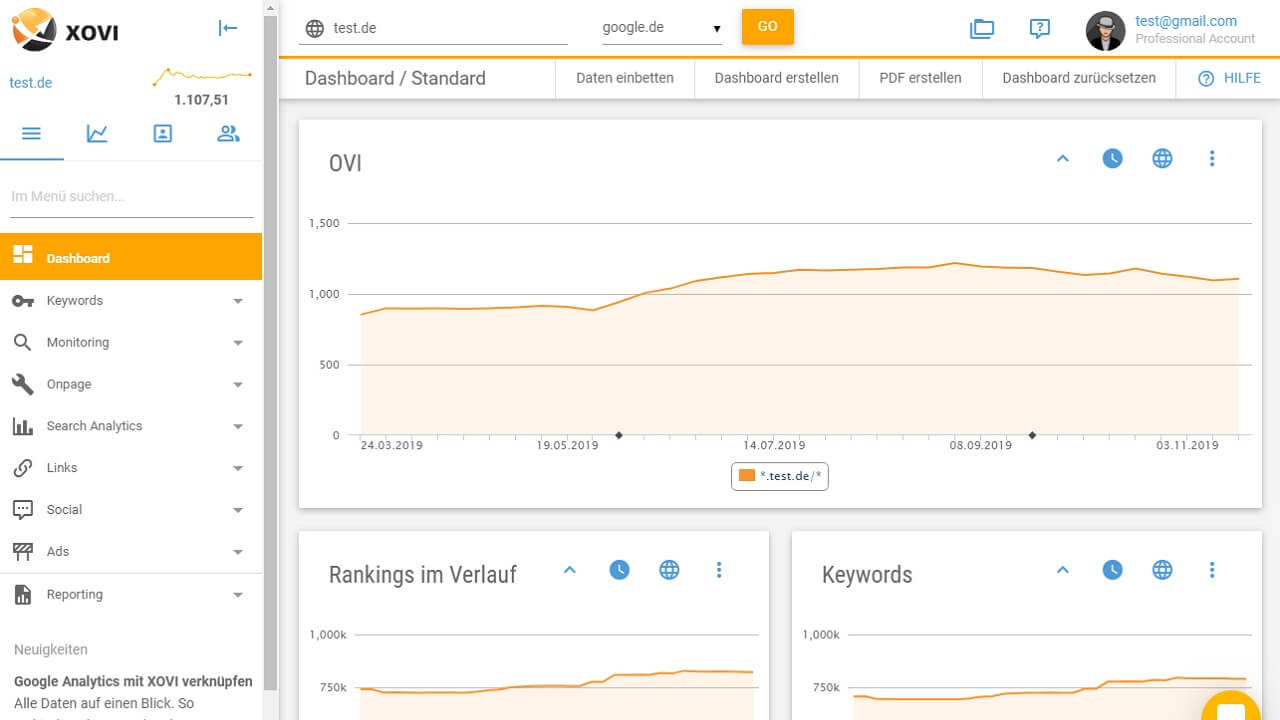The image size is (1280, 720).
Task: Collapse the sidebar with the arrow icon
Action: click(228, 28)
